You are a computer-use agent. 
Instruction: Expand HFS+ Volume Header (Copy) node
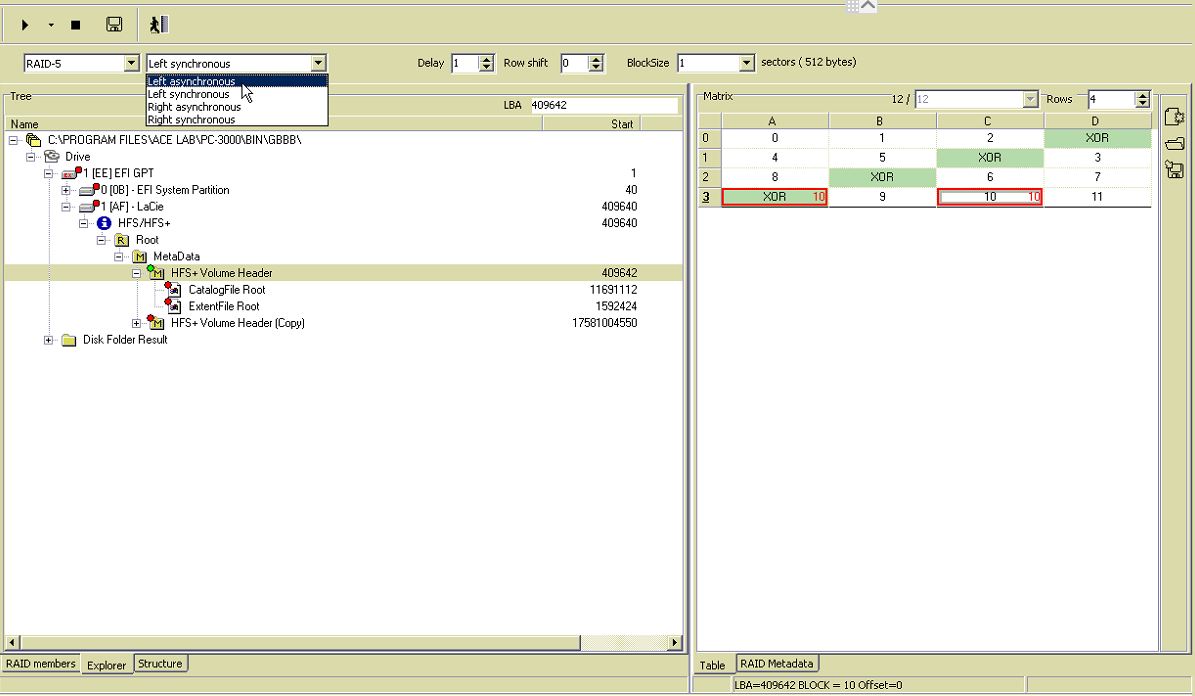pos(136,323)
